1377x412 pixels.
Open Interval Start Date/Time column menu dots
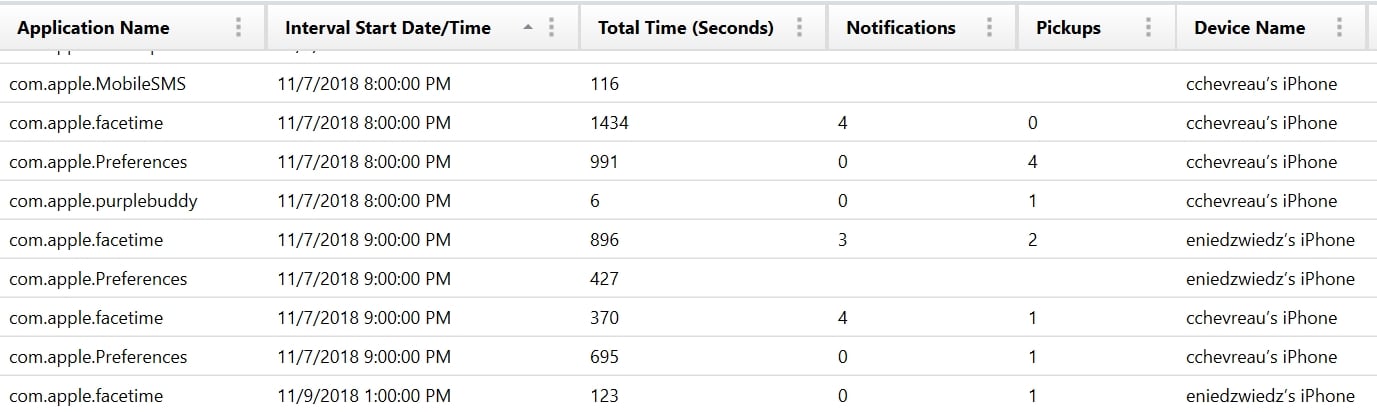(x=552, y=28)
